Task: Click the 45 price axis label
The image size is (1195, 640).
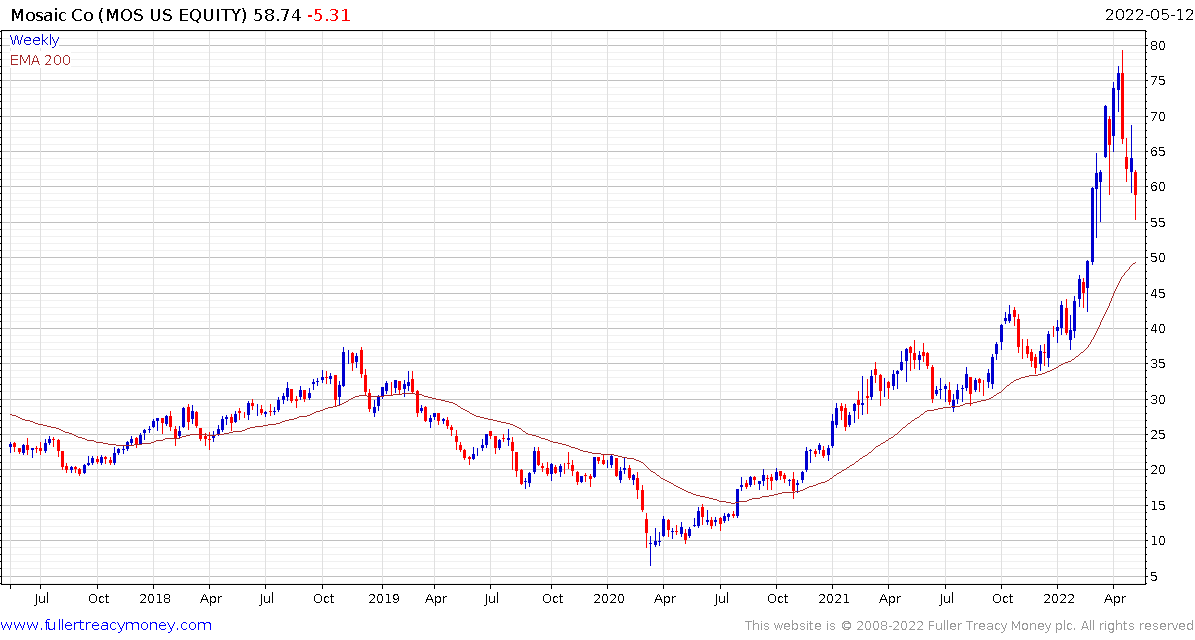Action: point(1158,293)
